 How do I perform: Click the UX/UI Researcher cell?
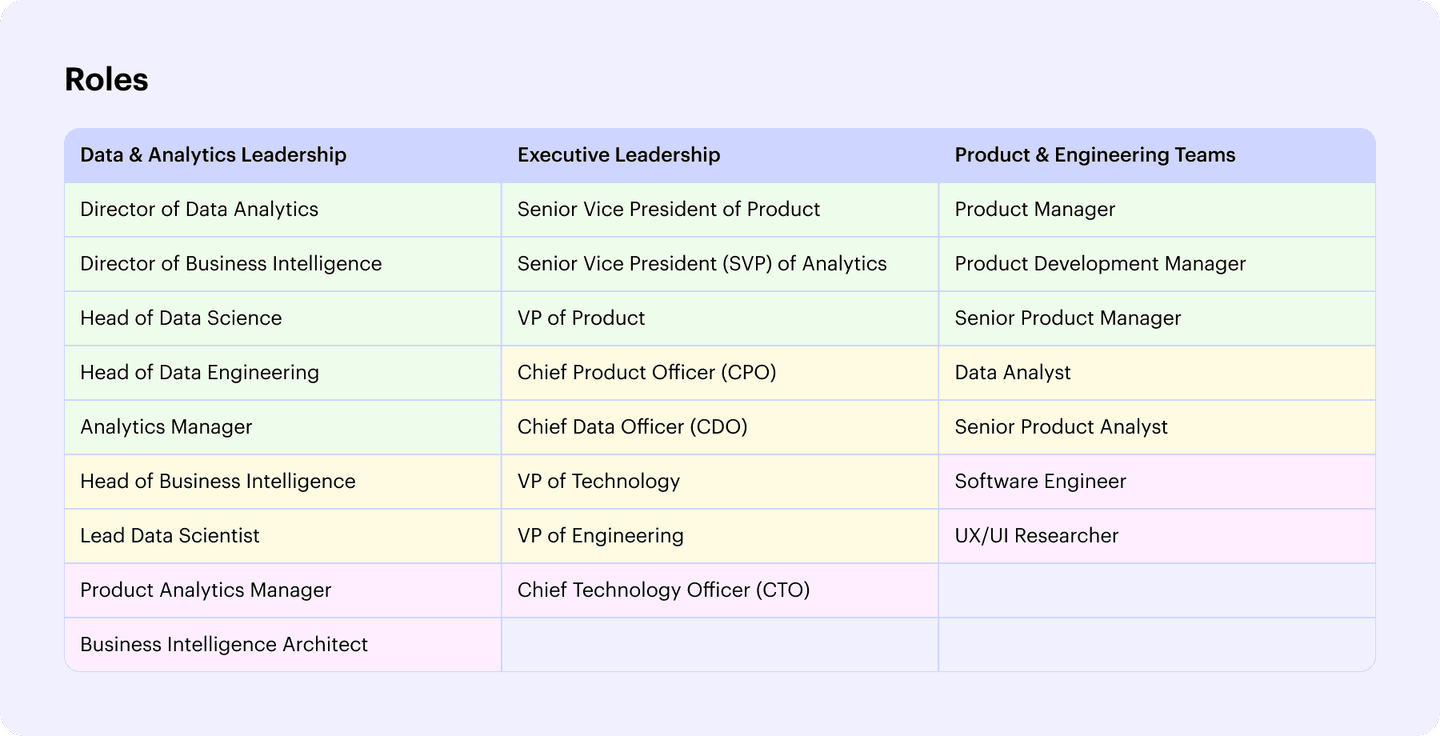coord(1036,536)
